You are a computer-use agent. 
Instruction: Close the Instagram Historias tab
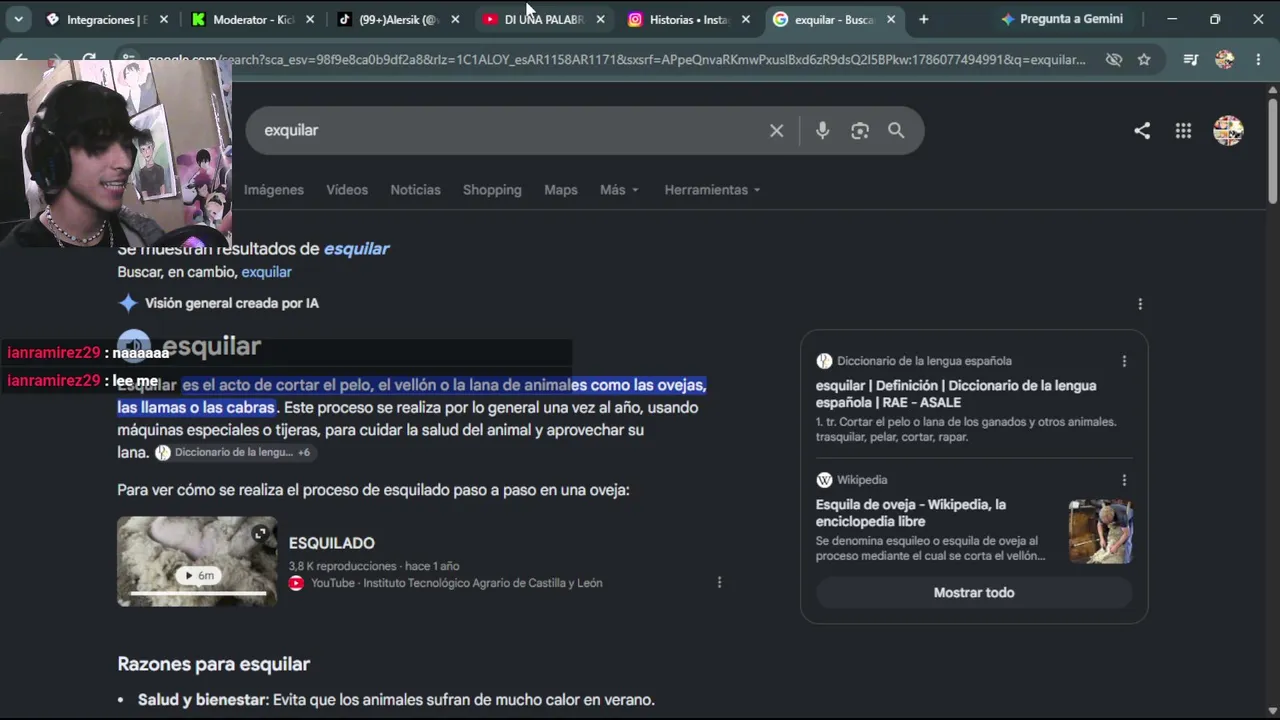(745, 19)
